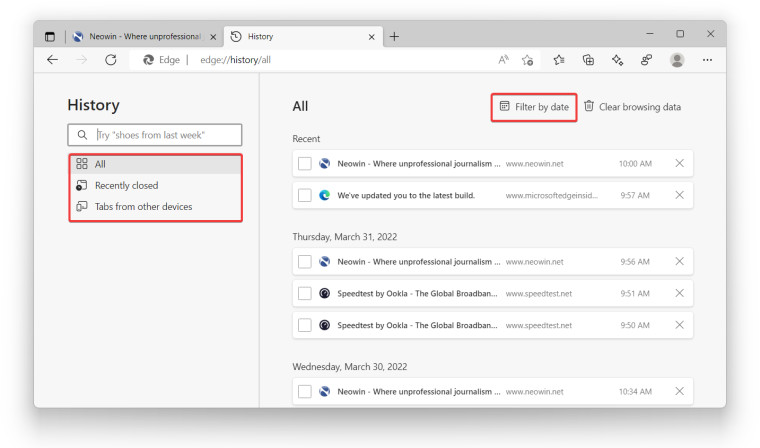
Task: Check the box for Neowin 10:34 AM entry
Action: 304,391
